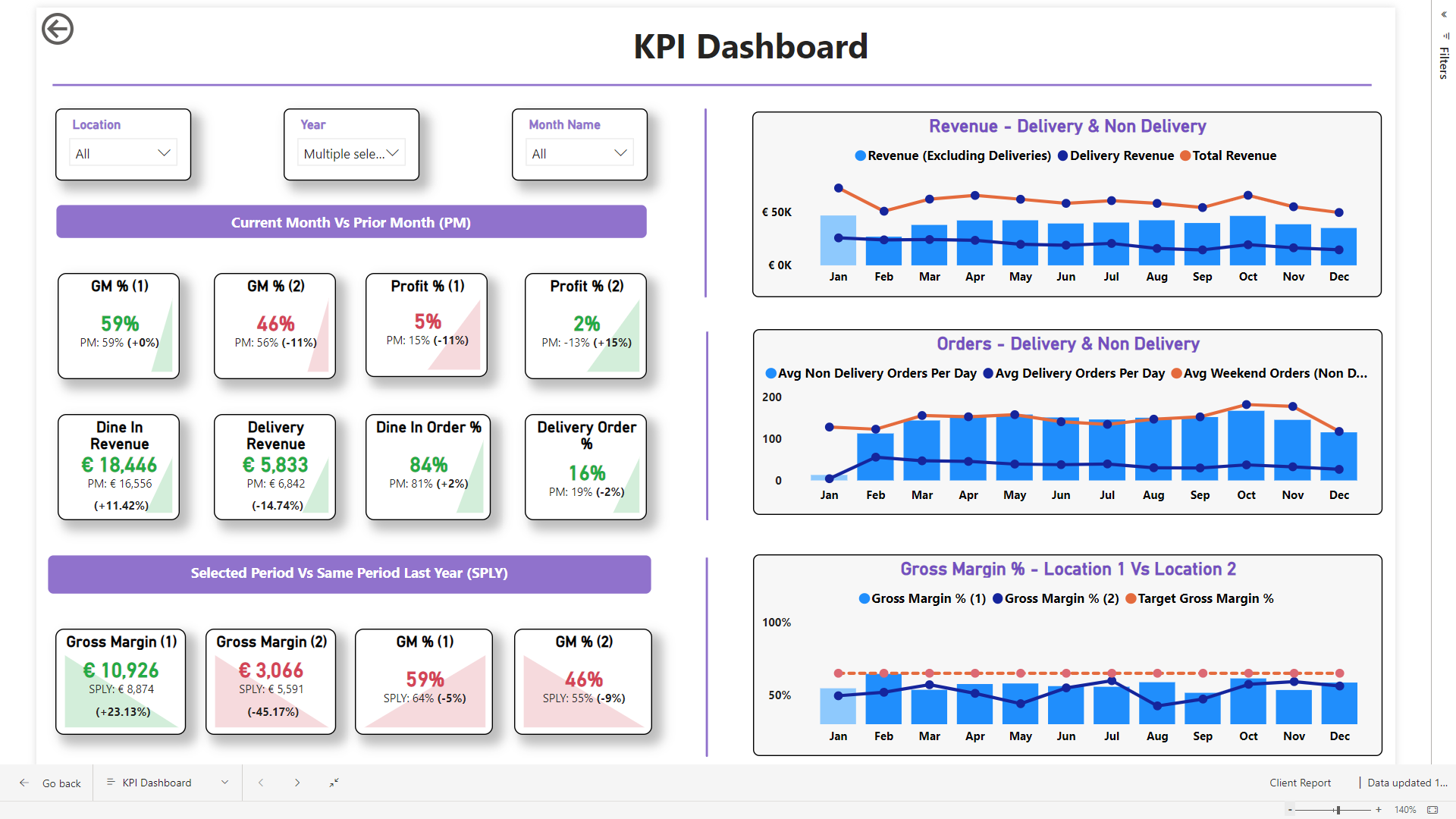Click the page list icon beside KPI Dashboard
Viewport: 1456px width, 819px height.
click(x=110, y=782)
